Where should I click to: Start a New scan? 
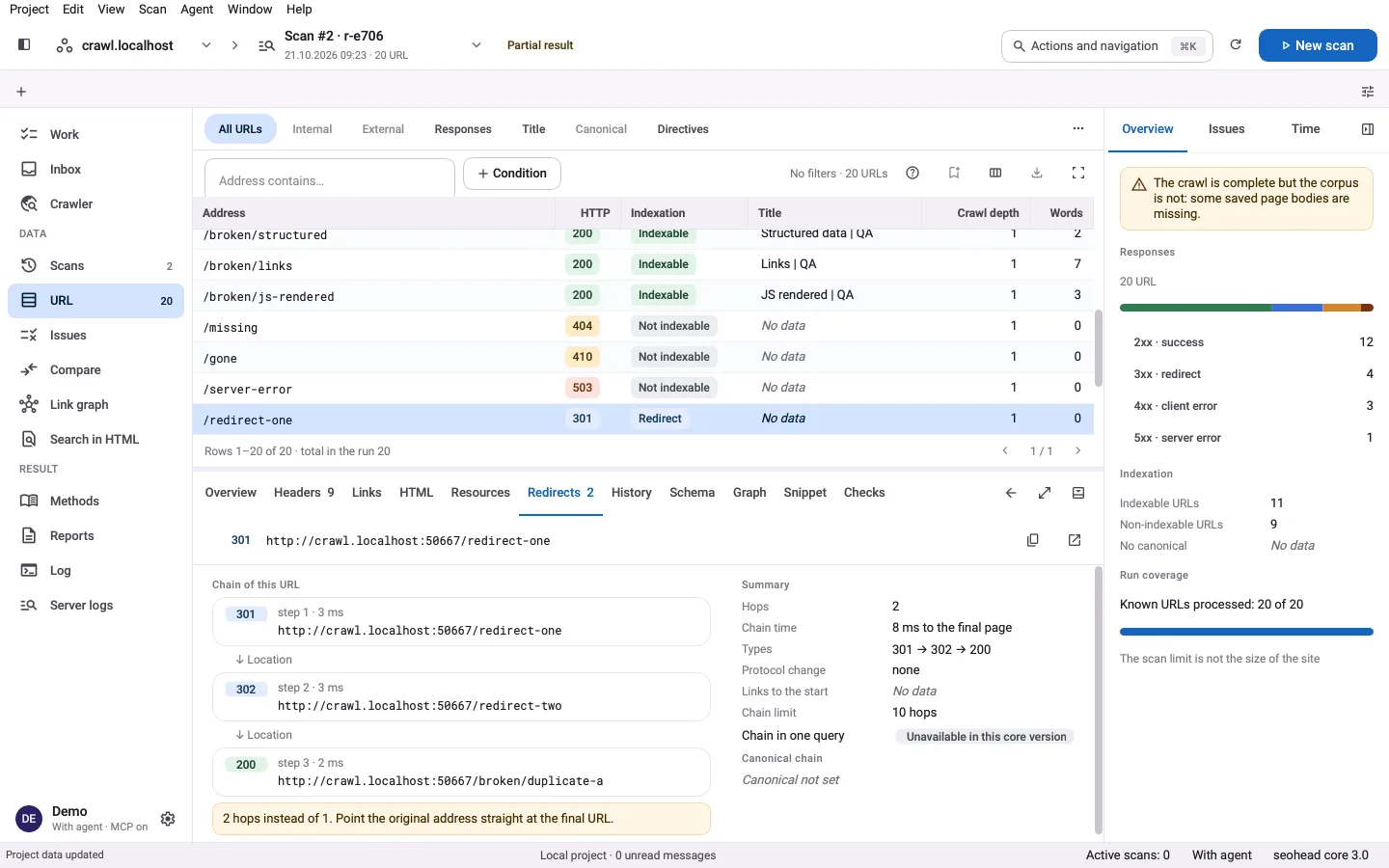[x=1318, y=45]
